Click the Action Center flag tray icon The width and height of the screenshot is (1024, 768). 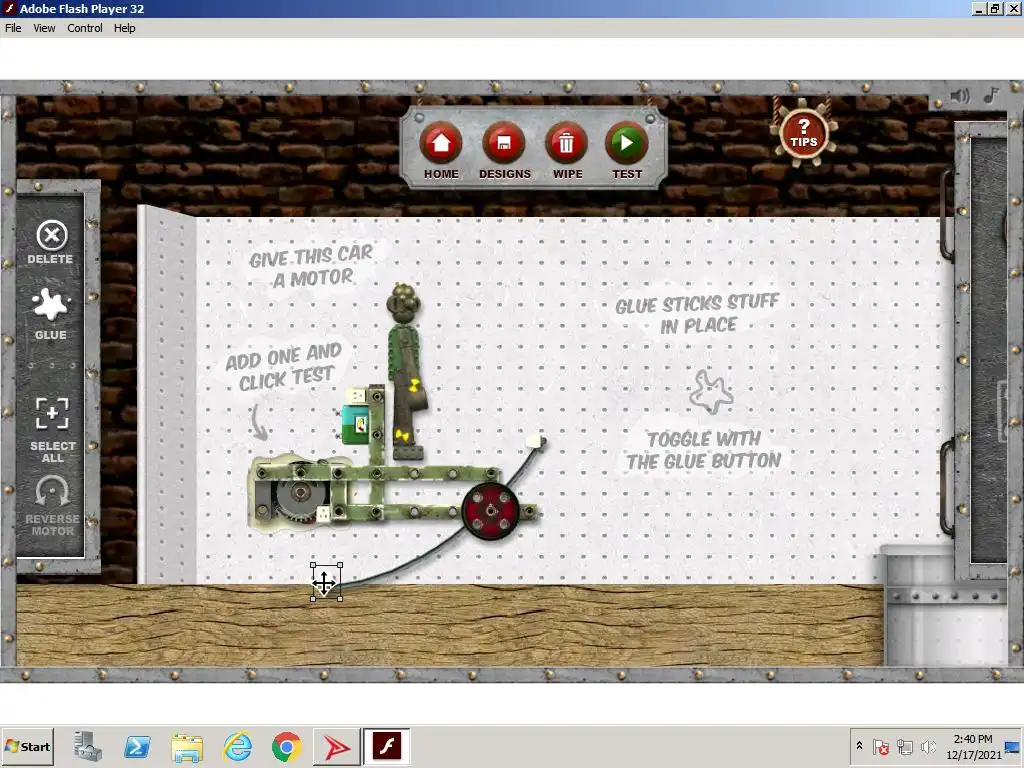coord(881,746)
